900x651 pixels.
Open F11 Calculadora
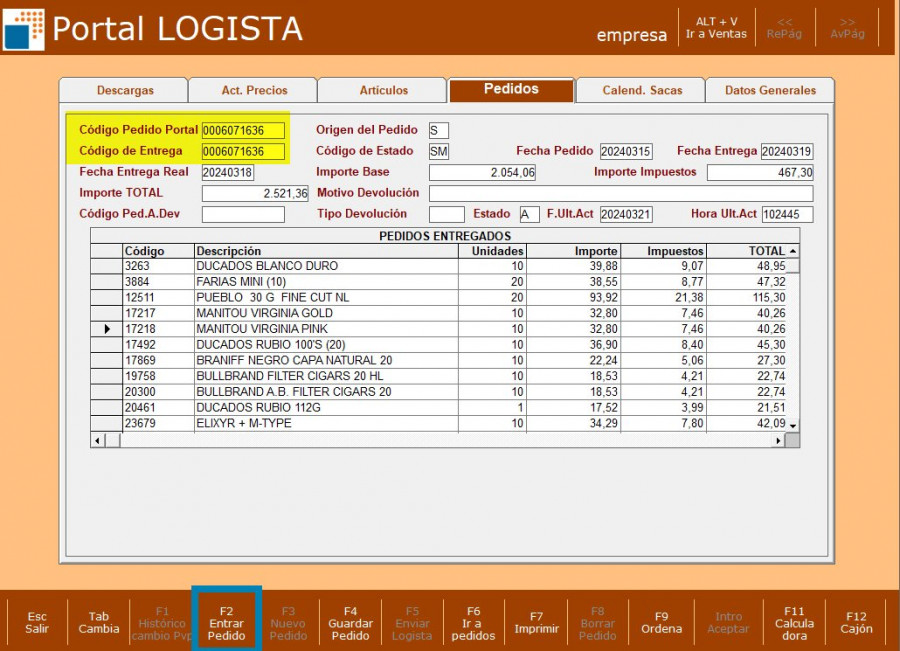(794, 622)
